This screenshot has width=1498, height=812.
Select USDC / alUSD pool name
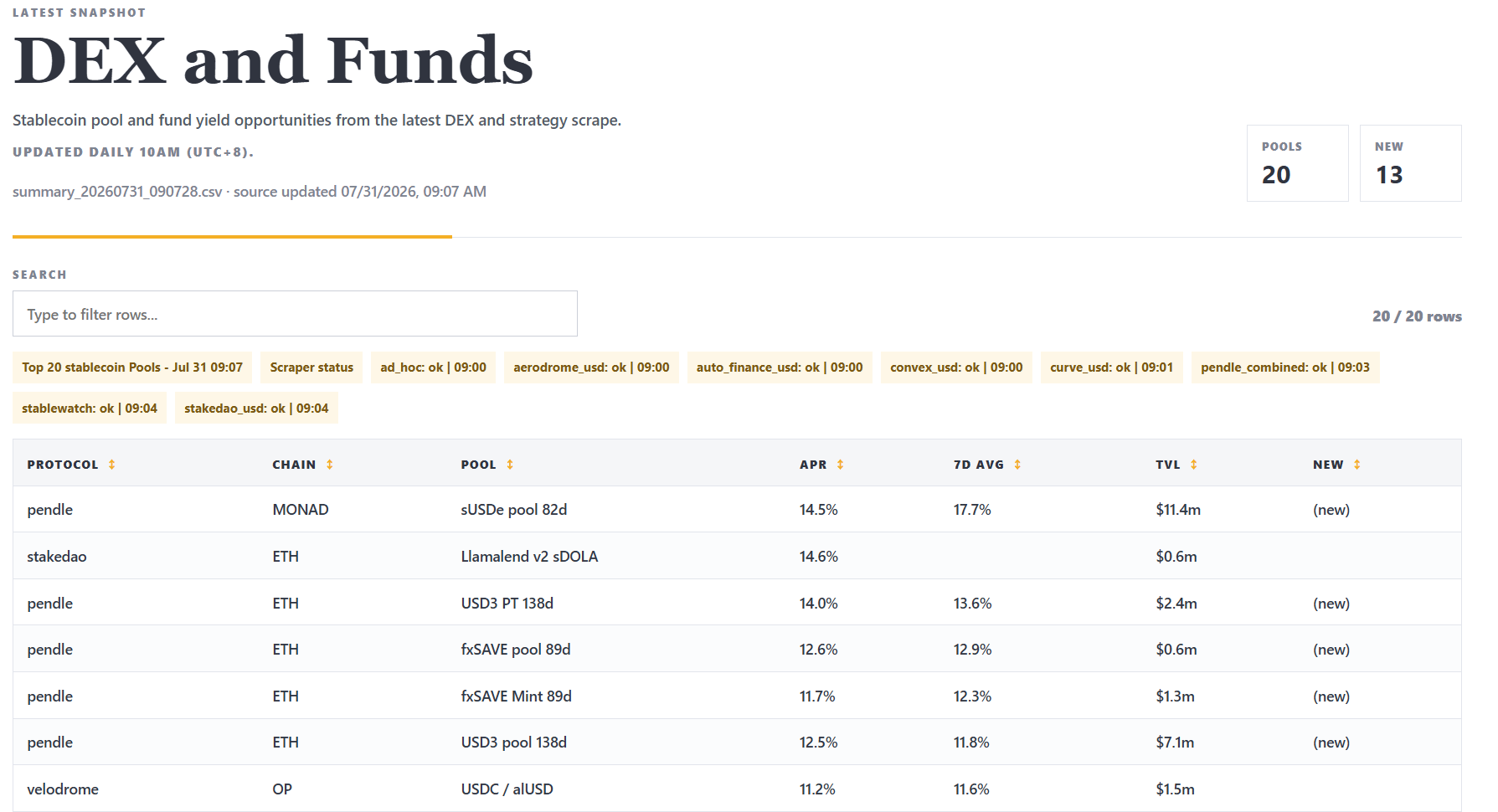[x=507, y=789]
